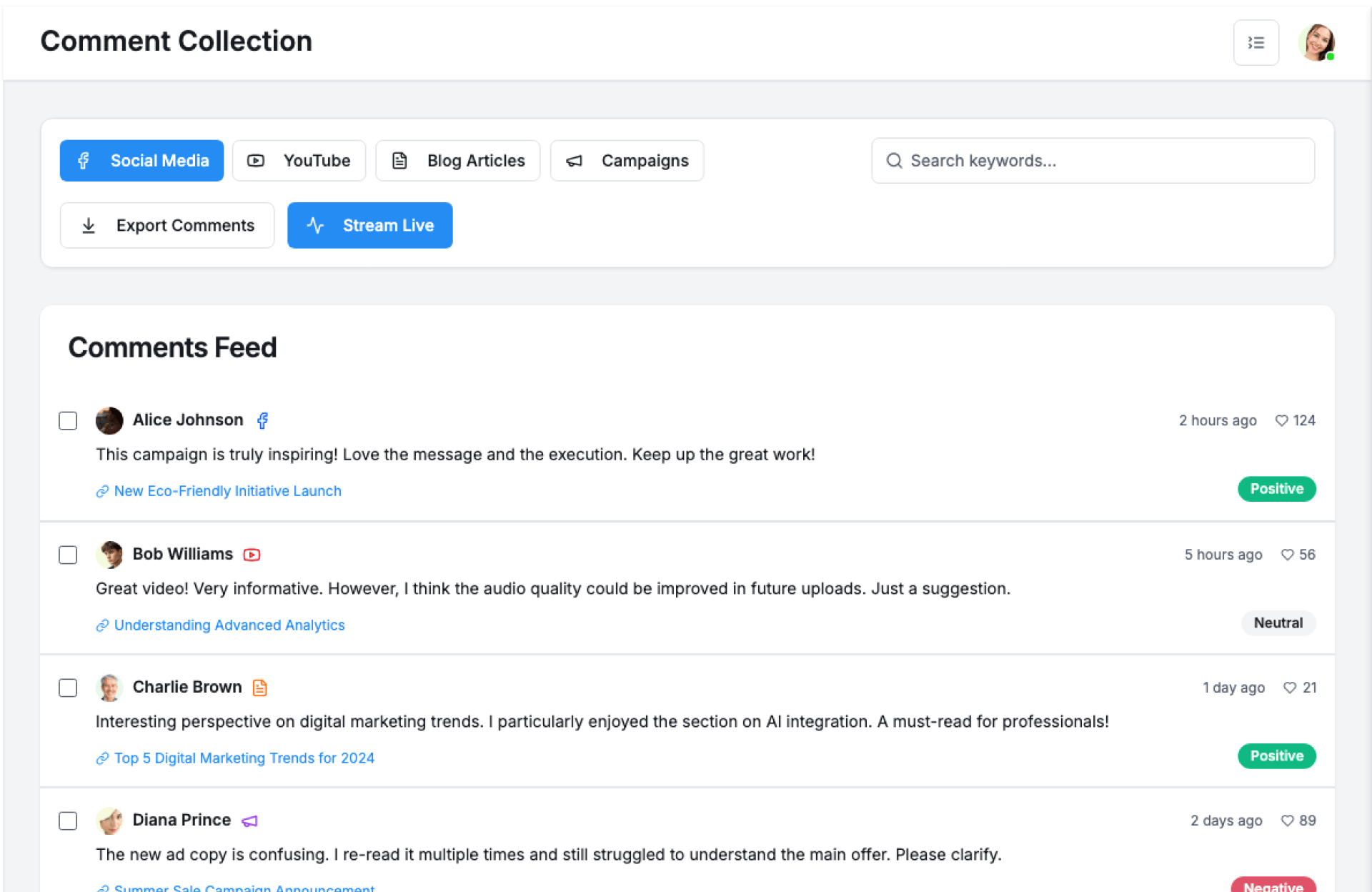The image size is (1372, 892).
Task: Switch to the YouTube tab
Action: [x=299, y=161]
